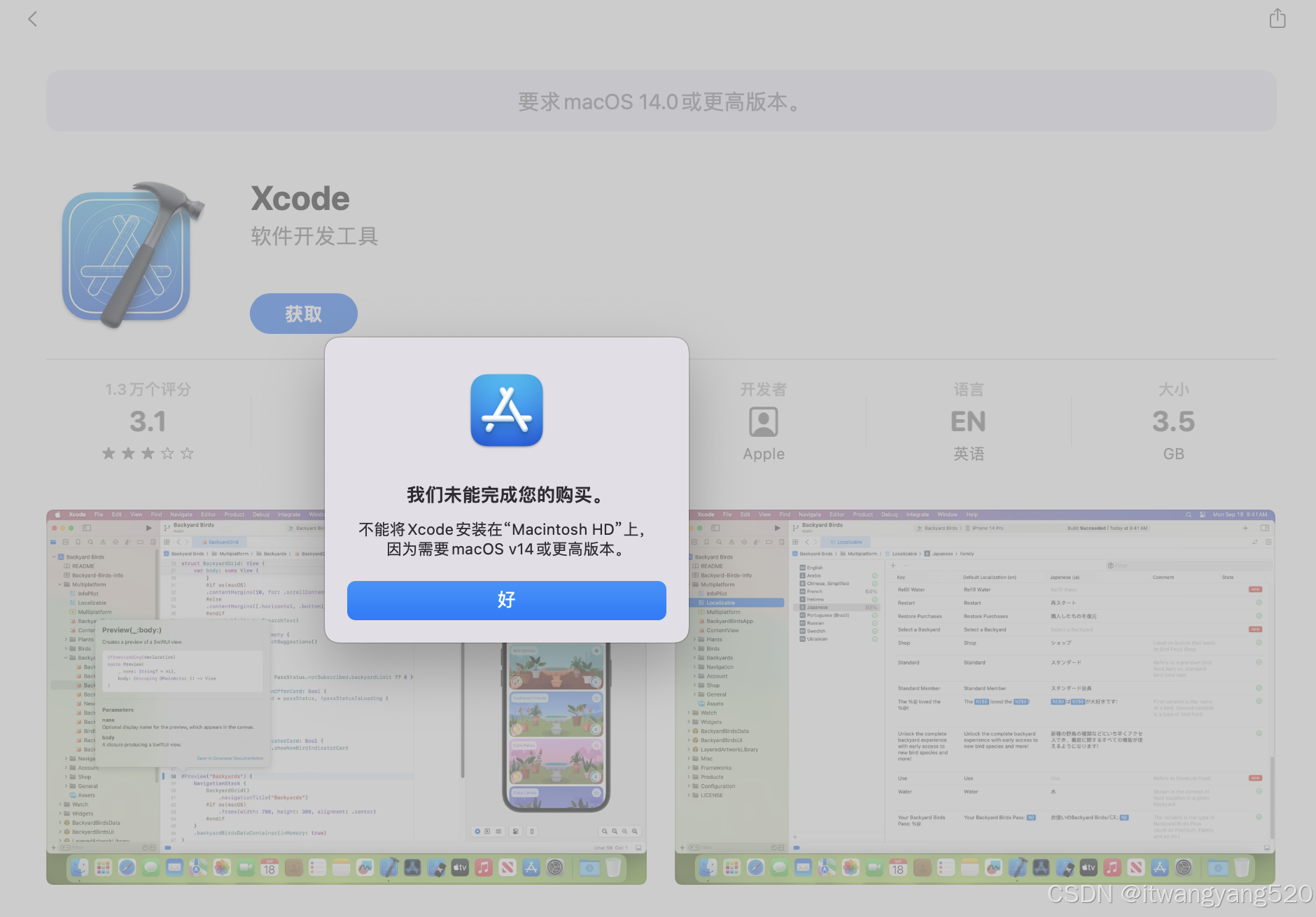1316x917 pixels.
Task: Click the Apple developer name
Action: [x=764, y=454]
